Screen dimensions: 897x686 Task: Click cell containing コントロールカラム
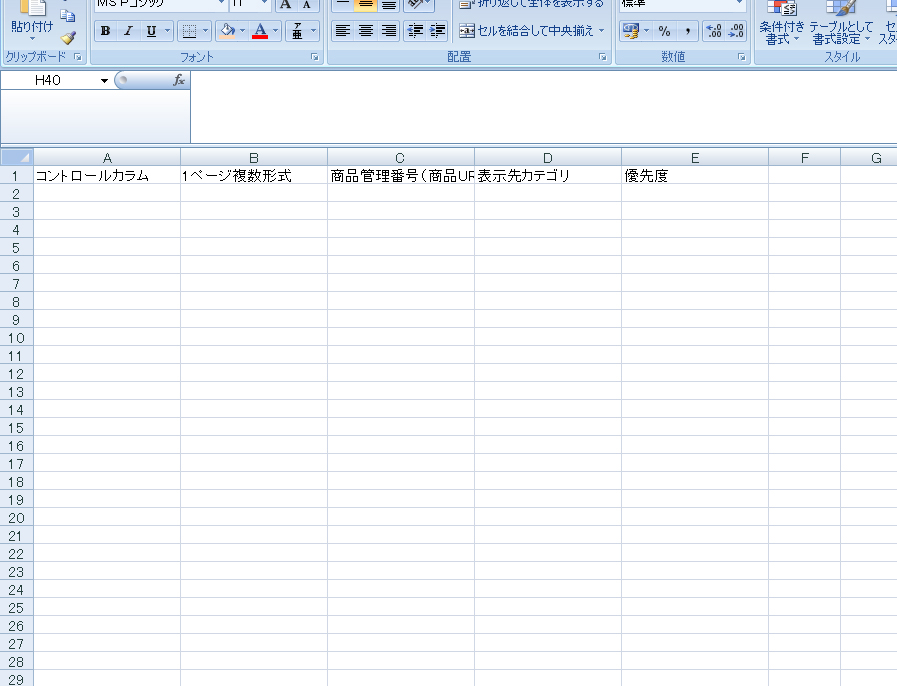pyautogui.click(x=107, y=175)
